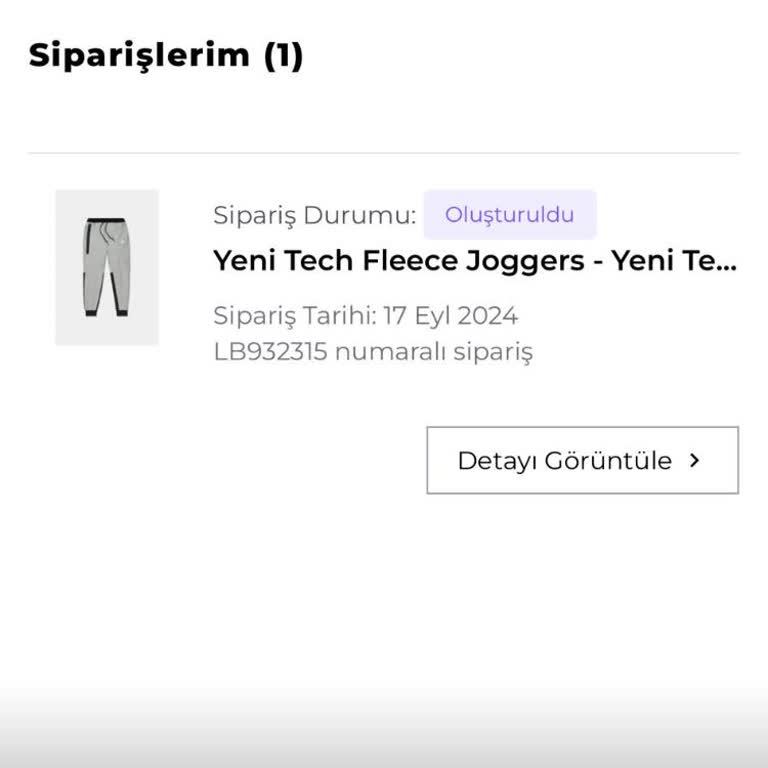Viewport: 768px width, 768px height.
Task: Click the words numaralı sipariş
Action: (x=433, y=352)
